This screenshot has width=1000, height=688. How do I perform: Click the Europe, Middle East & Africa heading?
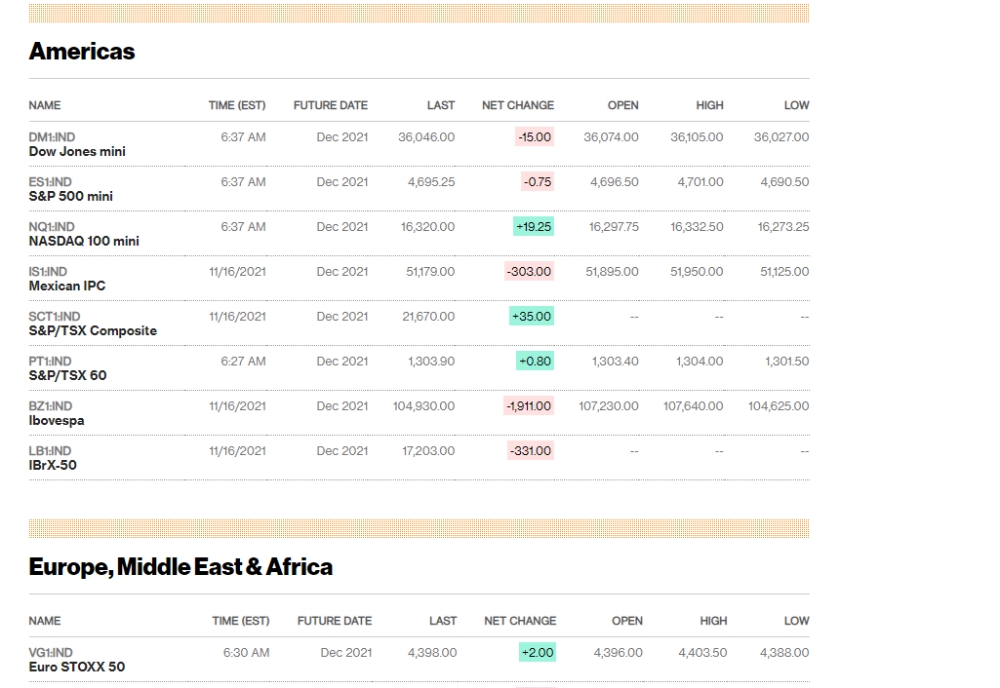point(180,567)
